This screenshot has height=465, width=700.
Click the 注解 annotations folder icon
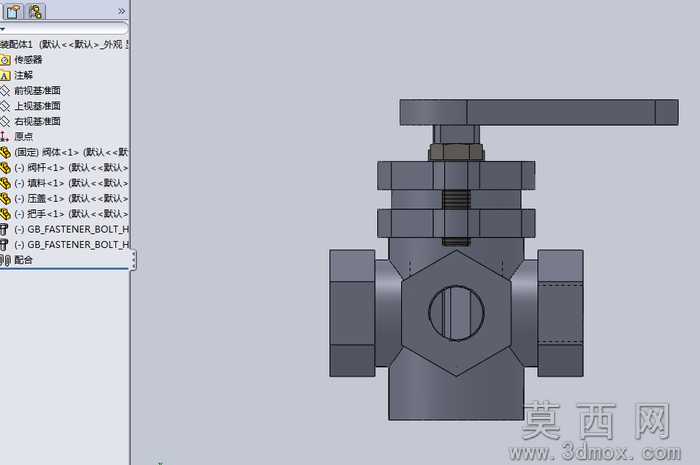[x=5, y=75]
